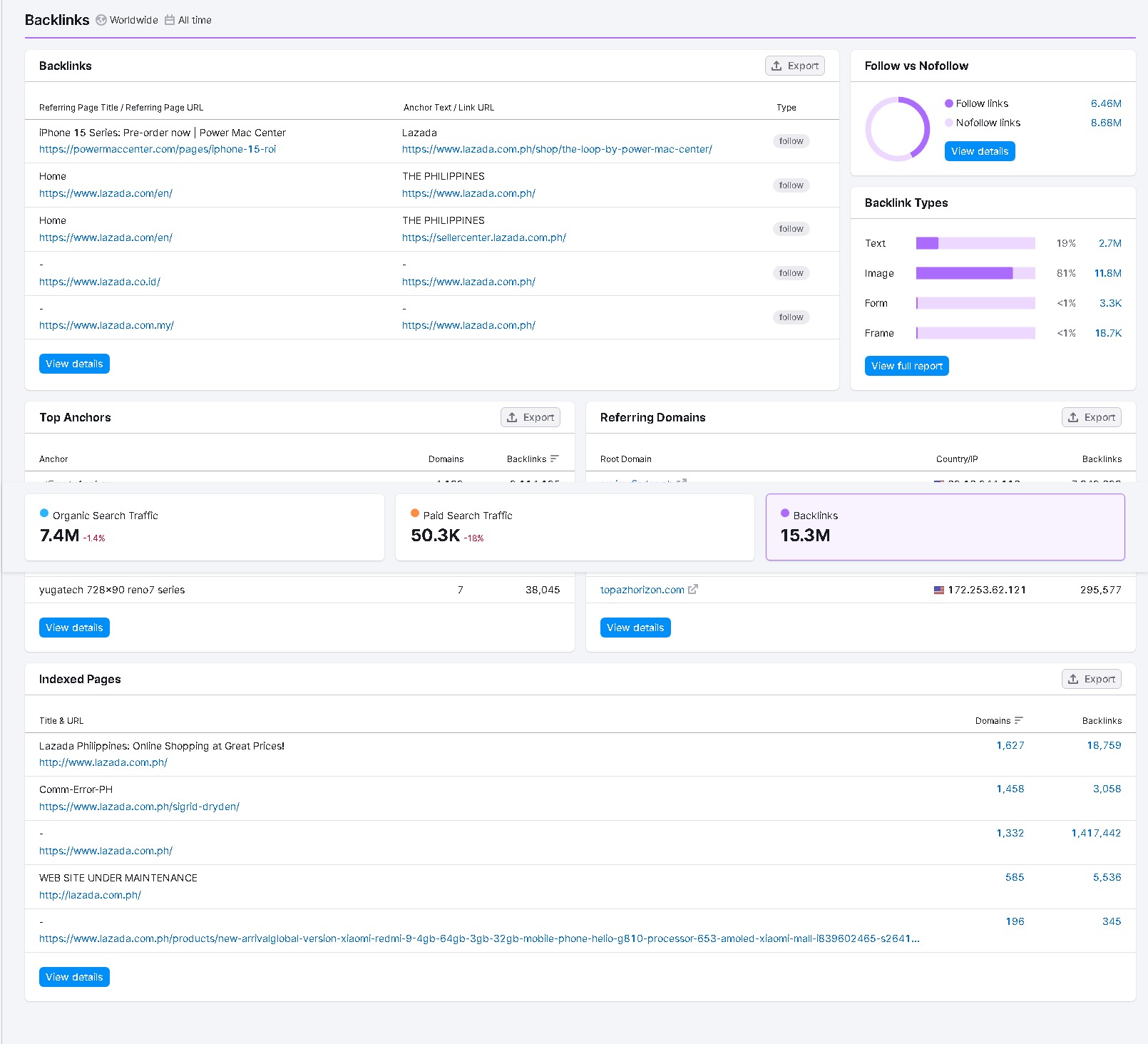Open the 1,458 domains count for Comm-Error-PH
This screenshot has width=1148, height=1044.
[x=1010, y=789]
